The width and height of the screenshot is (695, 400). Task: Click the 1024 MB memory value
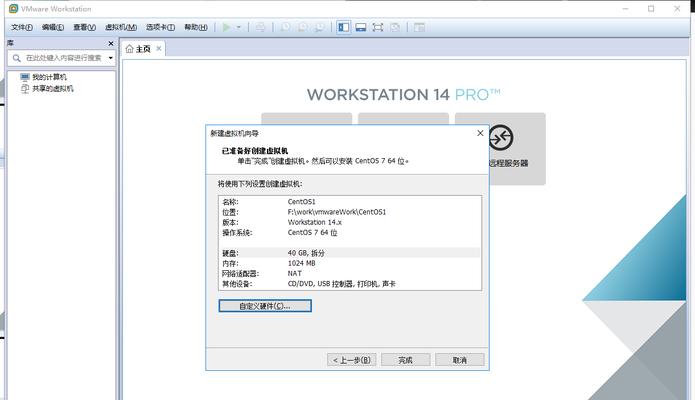[x=301, y=263]
